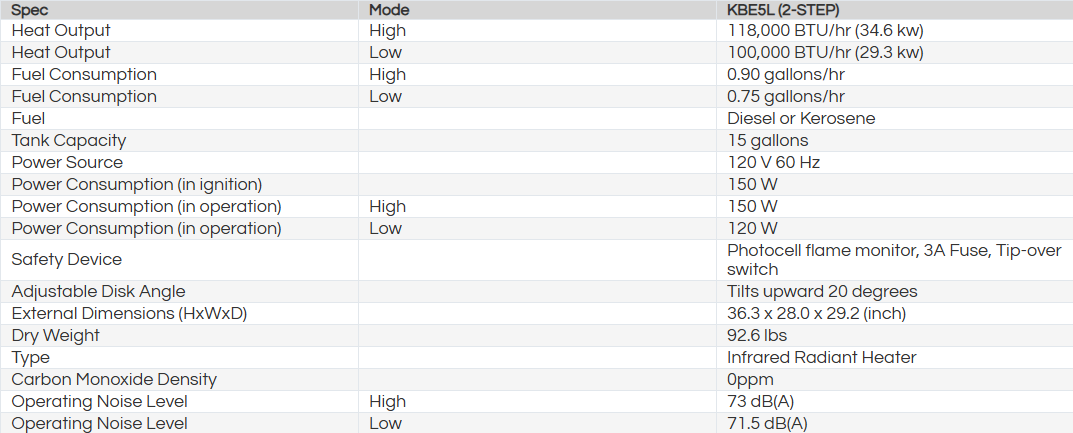Select the 100,000 BTU/hr heat output value

[x=825, y=53]
